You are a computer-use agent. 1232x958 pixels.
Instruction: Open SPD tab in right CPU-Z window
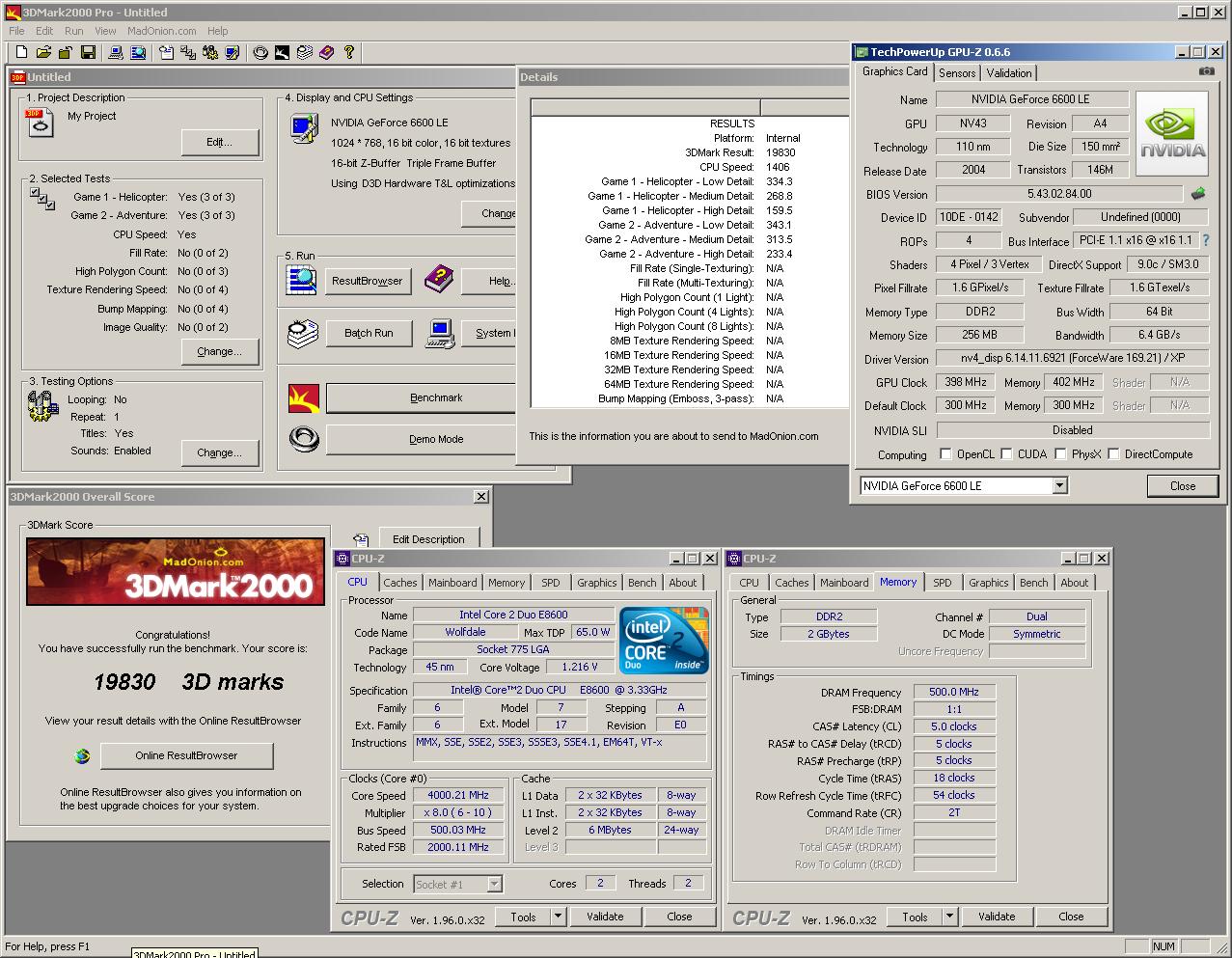point(943,583)
